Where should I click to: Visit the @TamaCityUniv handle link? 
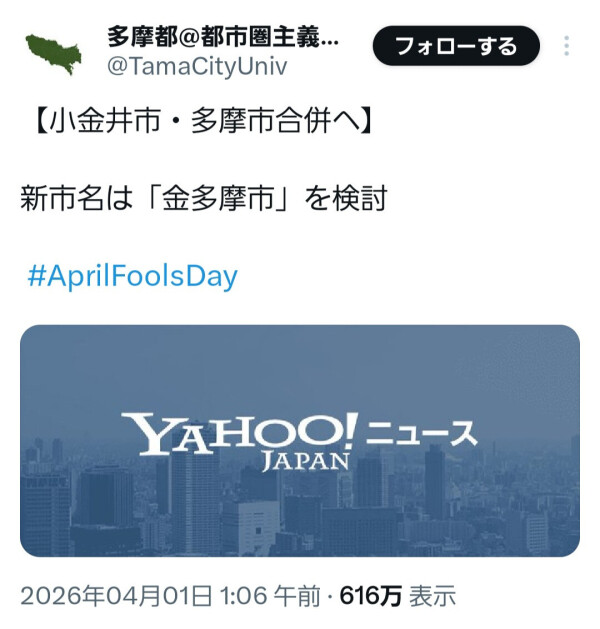tap(197, 66)
